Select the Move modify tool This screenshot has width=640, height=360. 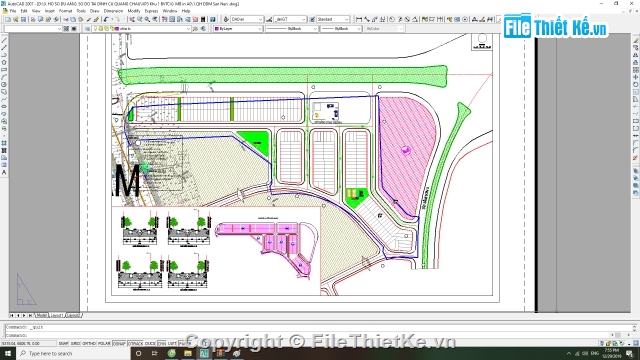(636, 77)
